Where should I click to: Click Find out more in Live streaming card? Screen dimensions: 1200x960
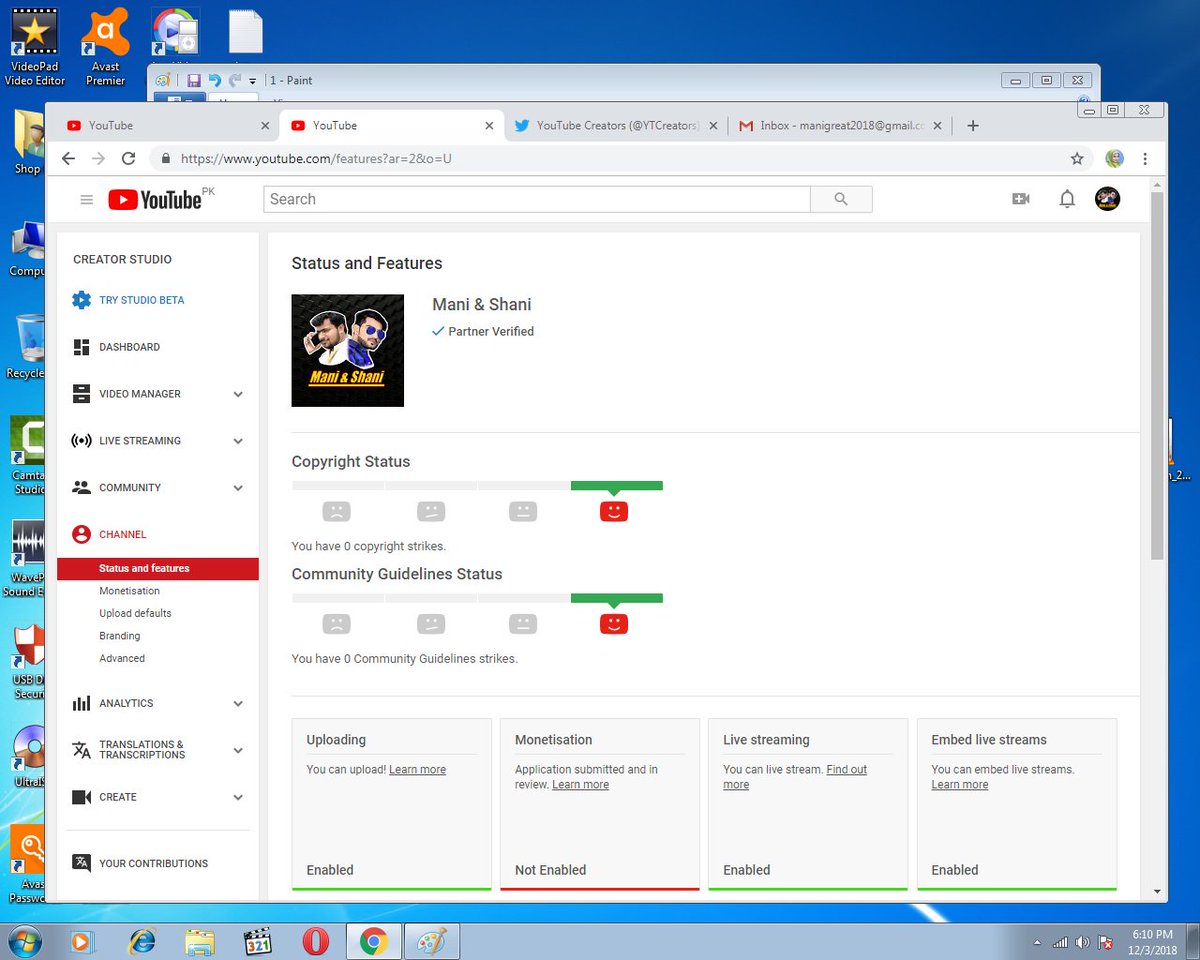pyautogui.click(x=795, y=777)
